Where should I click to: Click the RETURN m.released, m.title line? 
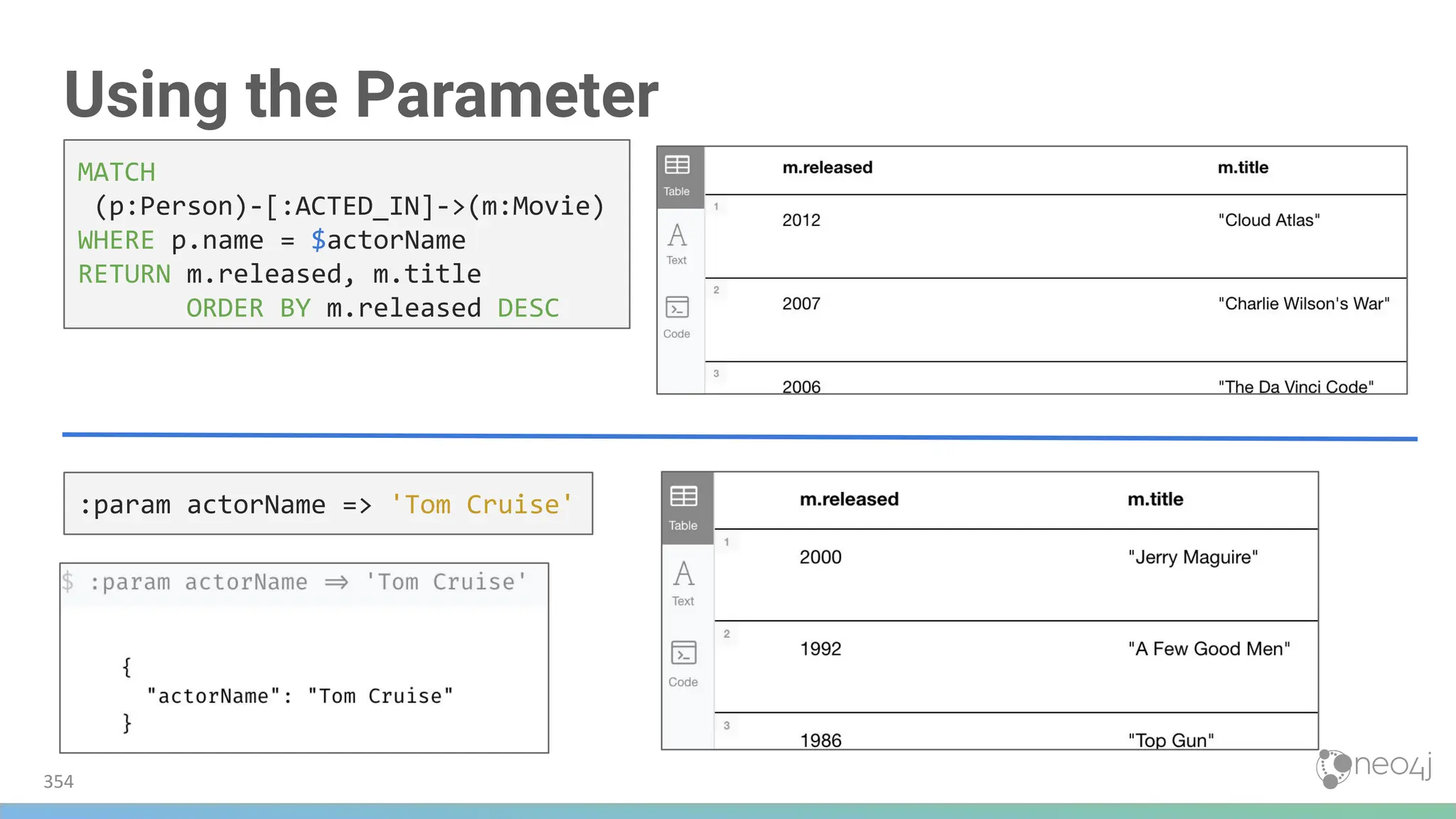[x=279, y=274]
